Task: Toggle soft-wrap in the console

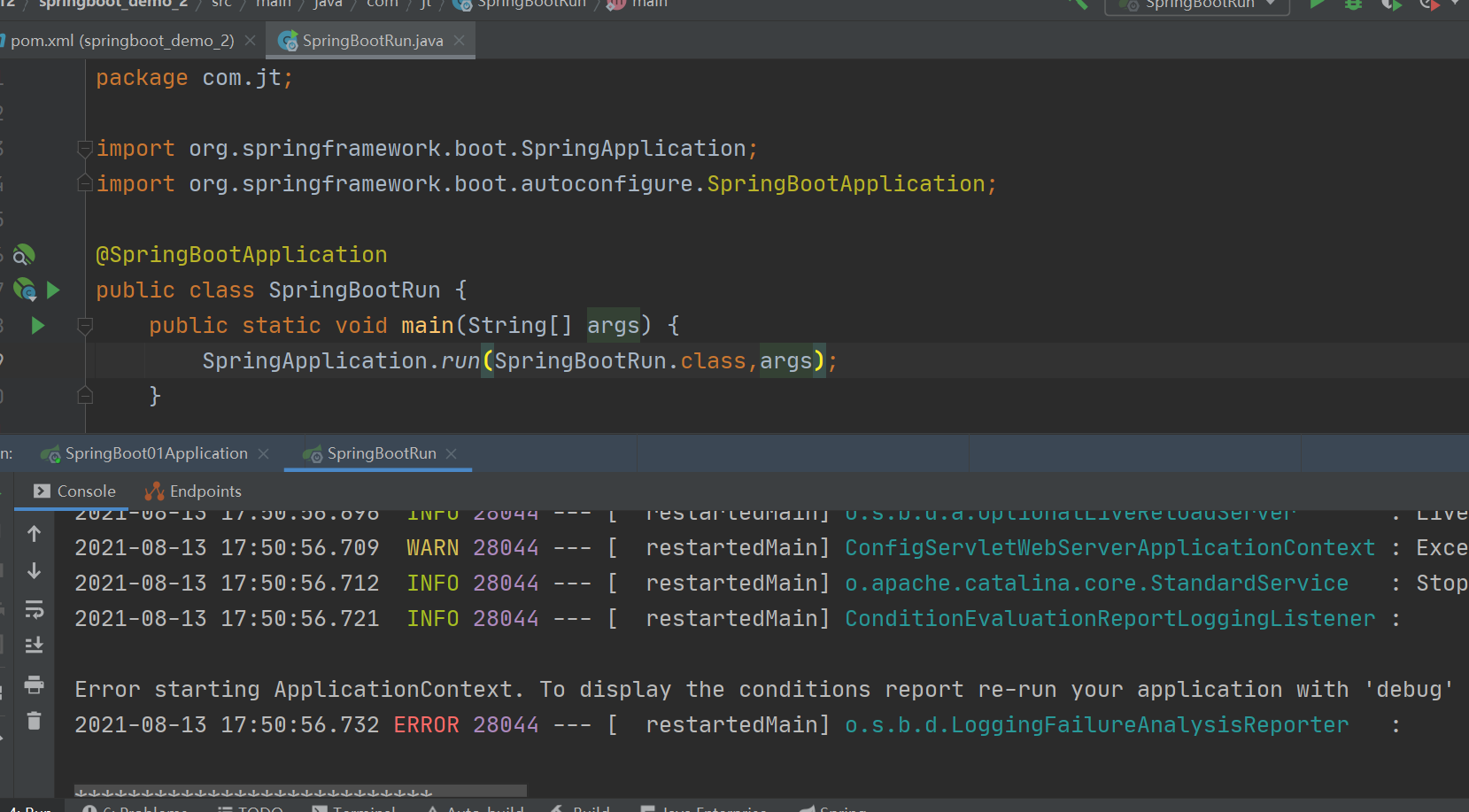Action: click(34, 609)
